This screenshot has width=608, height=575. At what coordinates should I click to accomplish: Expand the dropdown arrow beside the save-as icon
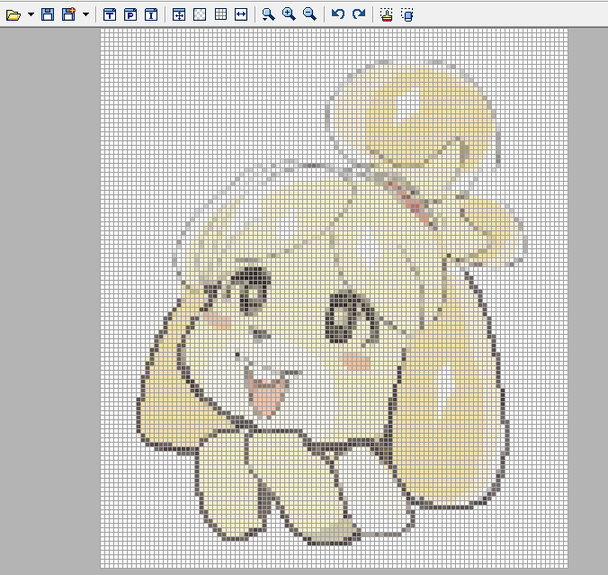point(86,15)
